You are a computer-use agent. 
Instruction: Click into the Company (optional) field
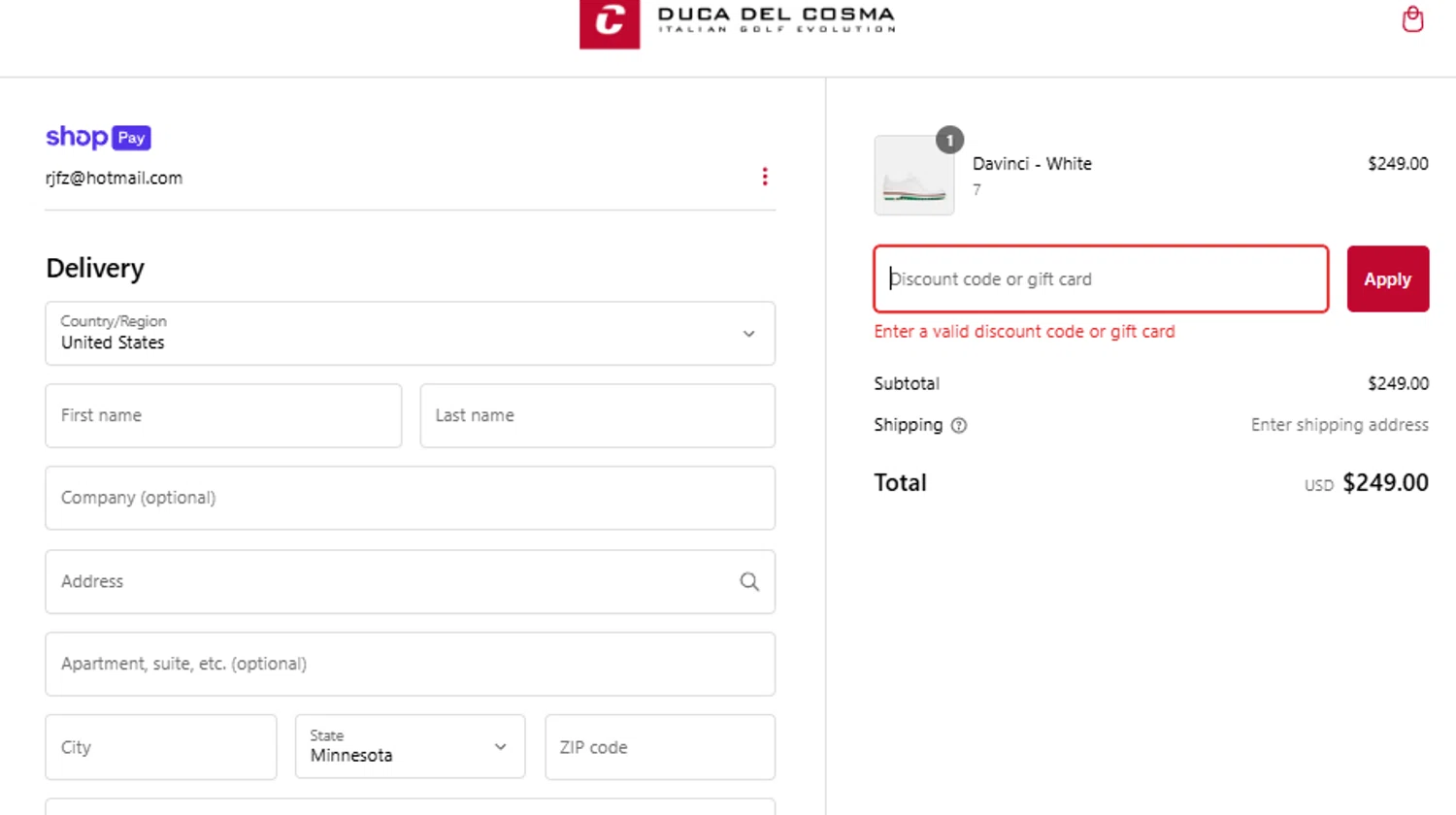(410, 498)
